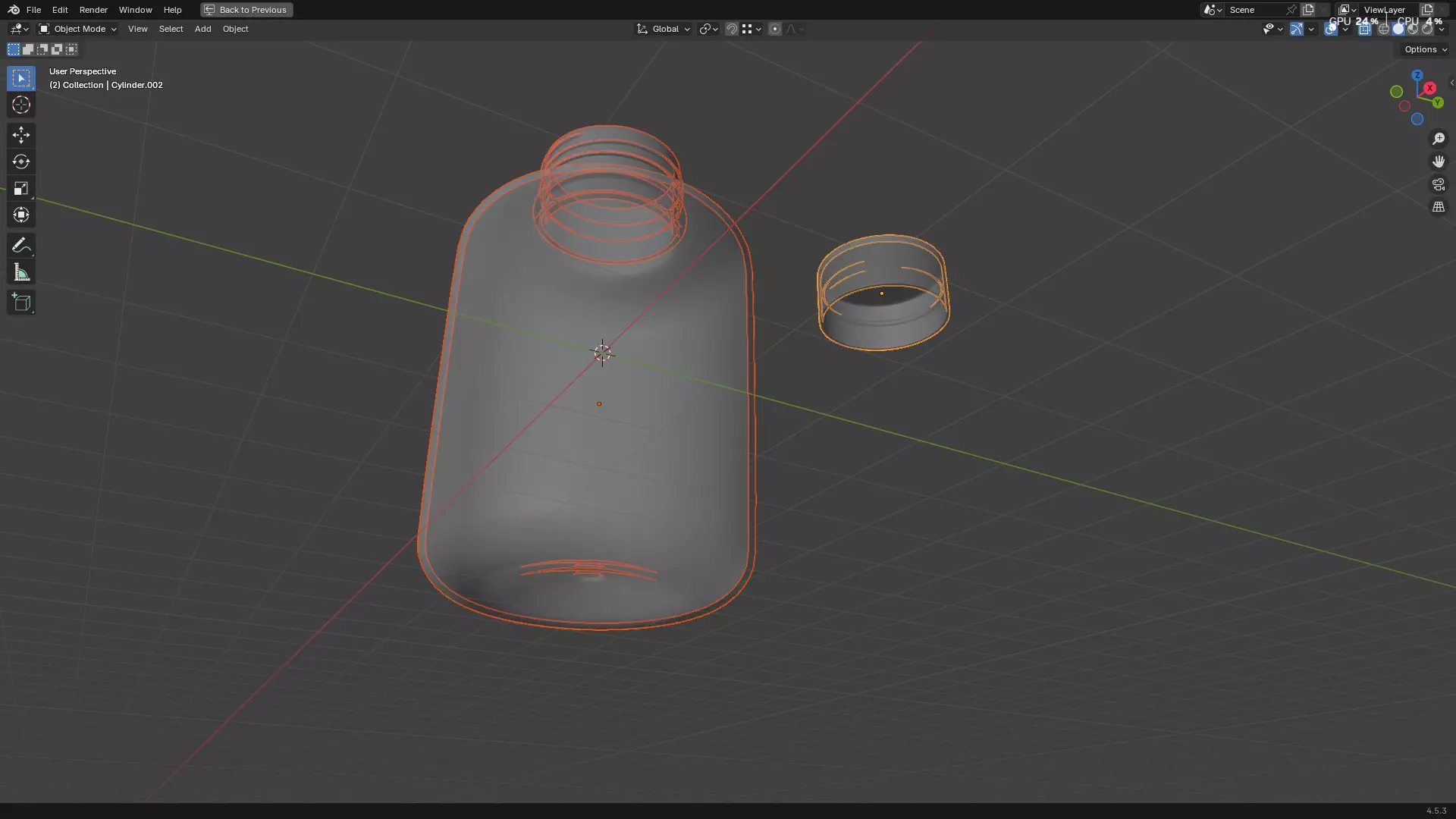Click the new scene icon beside Scene
1456x819 pixels.
tap(1308, 10)
